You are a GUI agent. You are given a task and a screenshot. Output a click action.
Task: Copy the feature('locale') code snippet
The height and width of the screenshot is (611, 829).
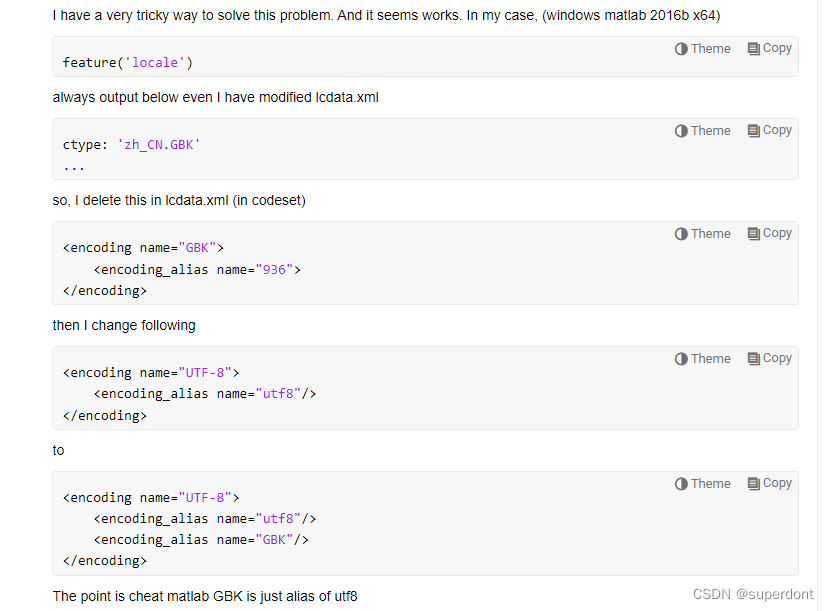point(769,49)
